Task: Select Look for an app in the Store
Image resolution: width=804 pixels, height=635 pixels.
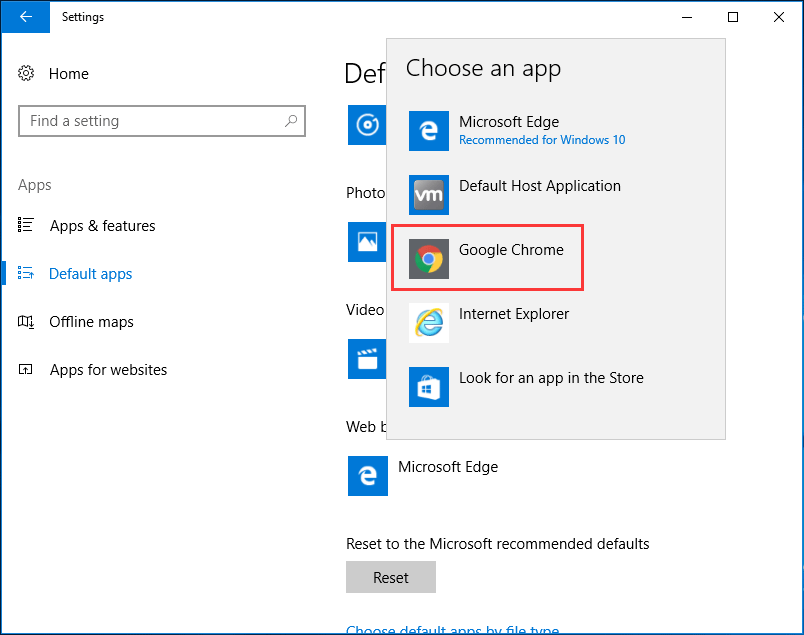Action: click(x=551, y=378)
